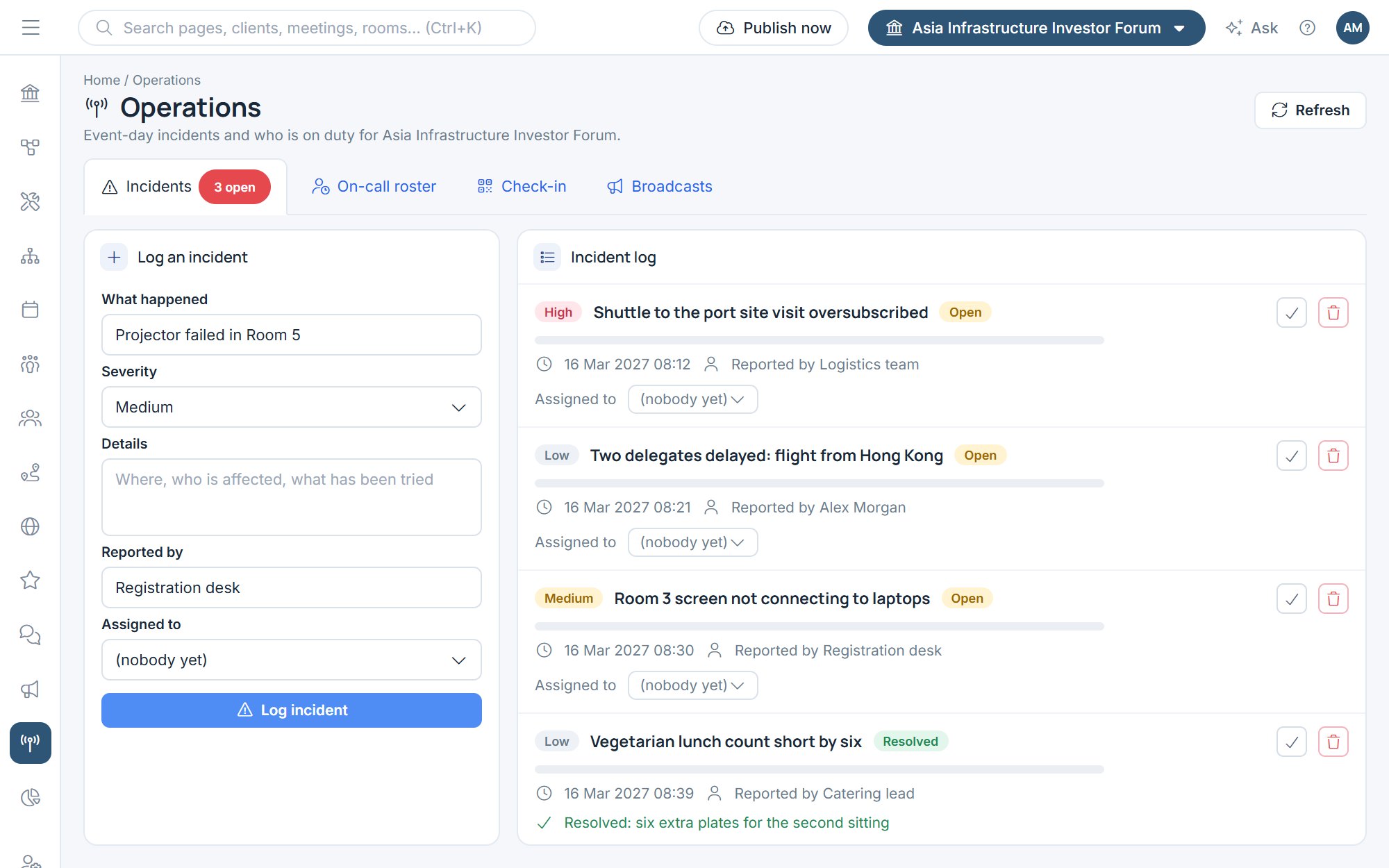Click the calendar icon in sidebar
This screenshot has width=1389, height=868.
[30, 310]
